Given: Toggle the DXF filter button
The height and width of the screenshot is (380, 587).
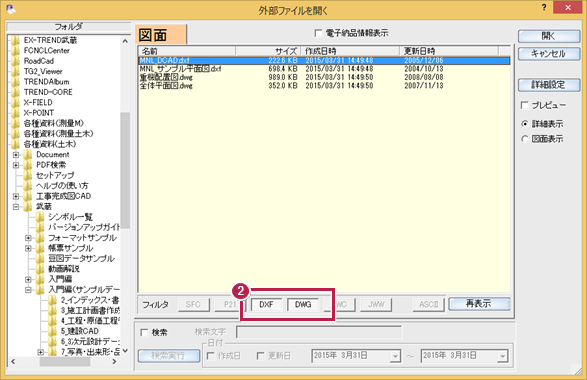Looking at the screenshot, I should click(x=266, y=304).
